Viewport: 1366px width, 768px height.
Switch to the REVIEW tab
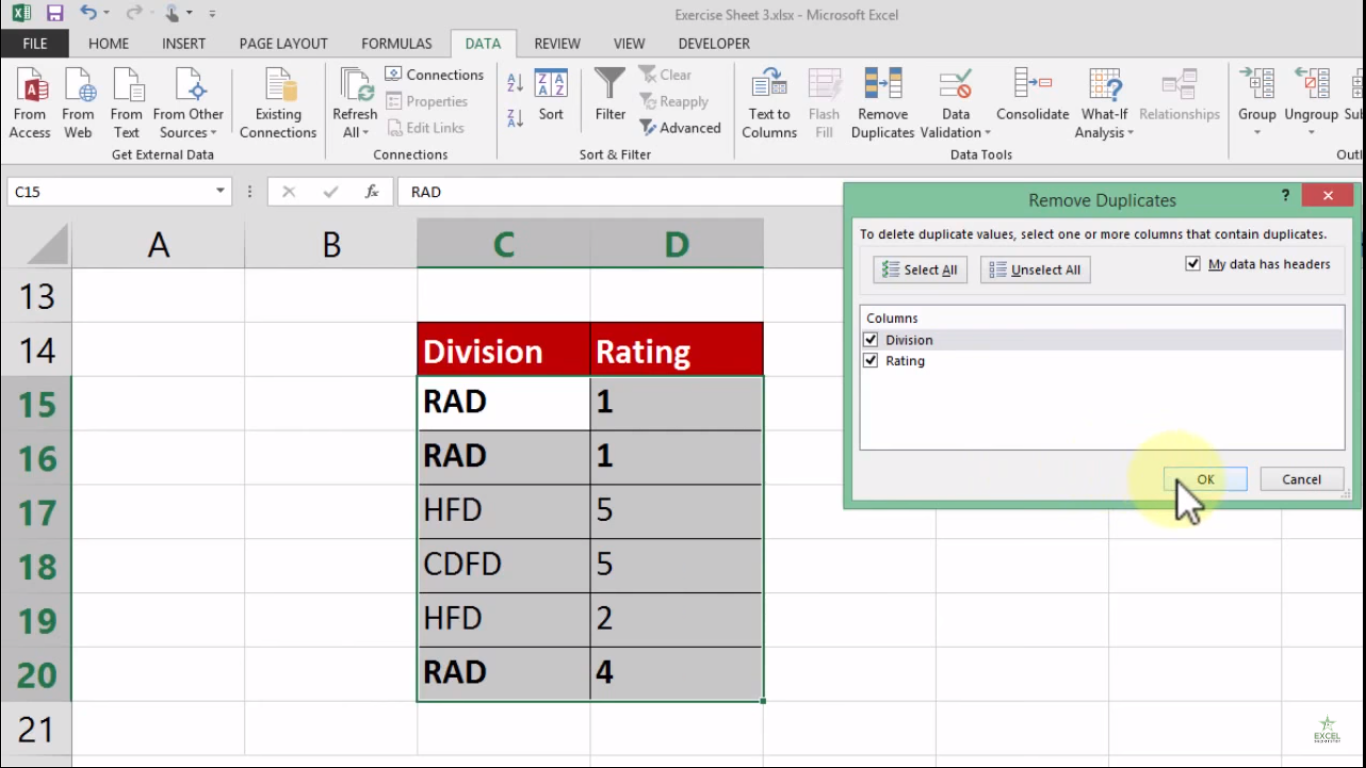(557, 44)
